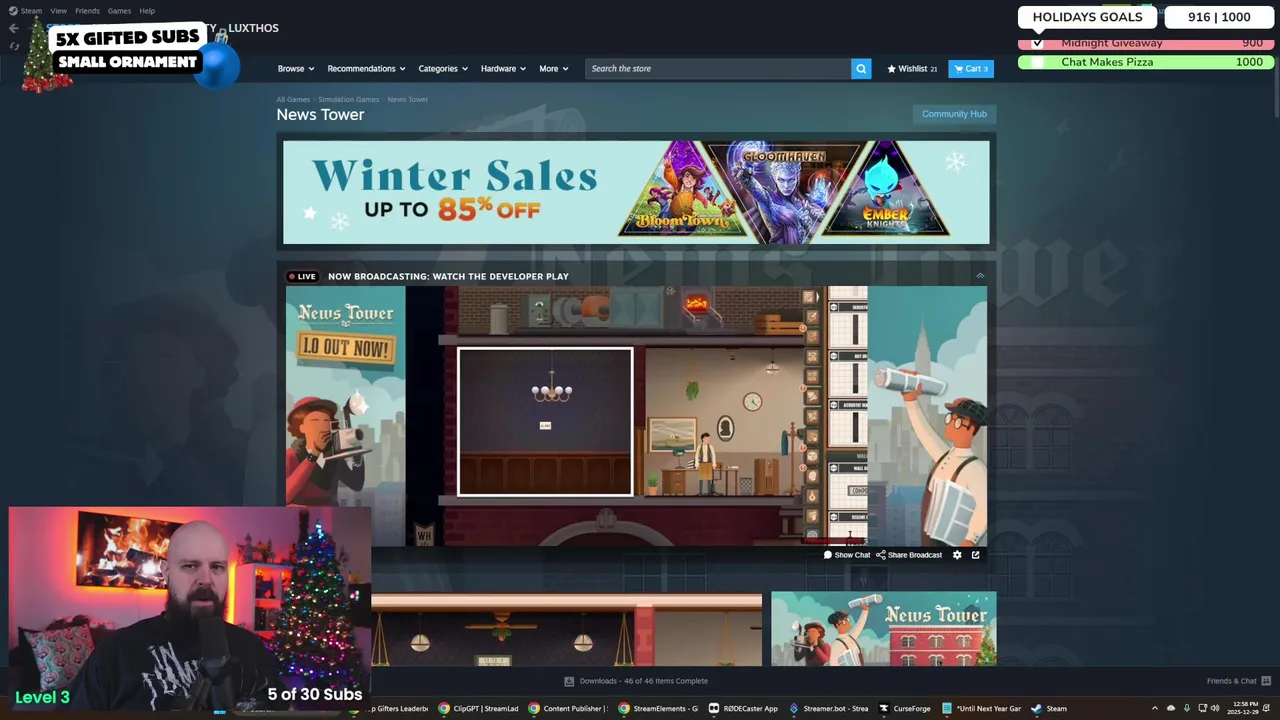Click the Steam taskbar button
The width and height of the screenshot is (1280, 720).
coord(1049,709)
